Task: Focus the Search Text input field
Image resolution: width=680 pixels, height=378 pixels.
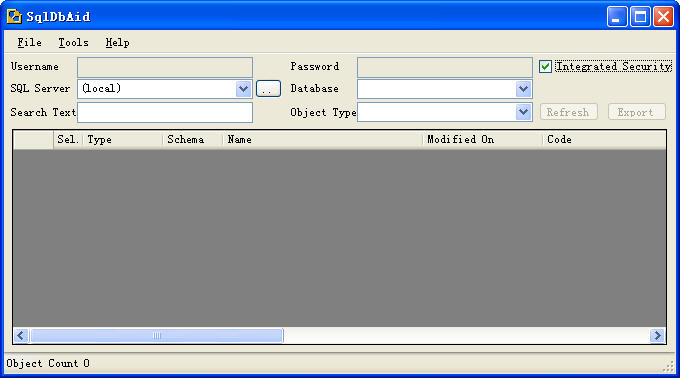Action: click(165, 112)
